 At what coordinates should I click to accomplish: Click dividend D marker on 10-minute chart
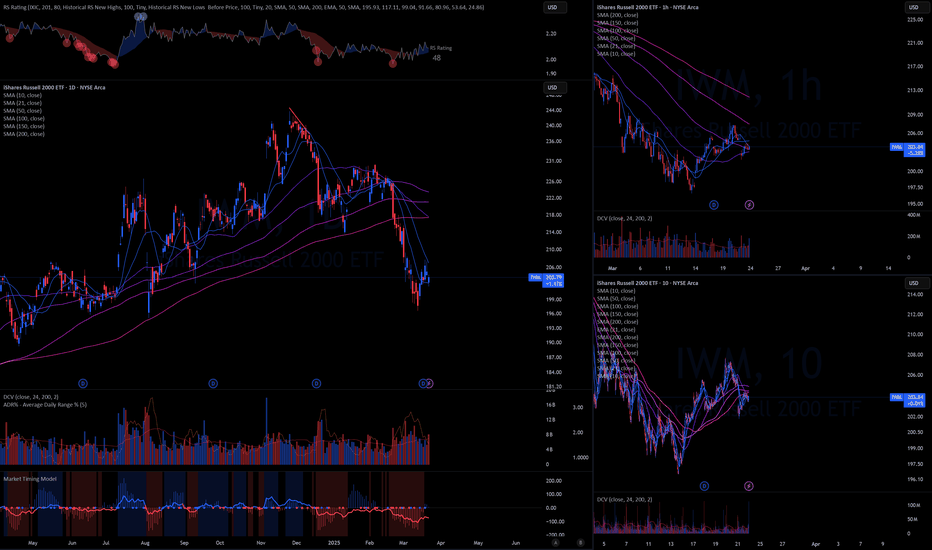tap(704, 486)
